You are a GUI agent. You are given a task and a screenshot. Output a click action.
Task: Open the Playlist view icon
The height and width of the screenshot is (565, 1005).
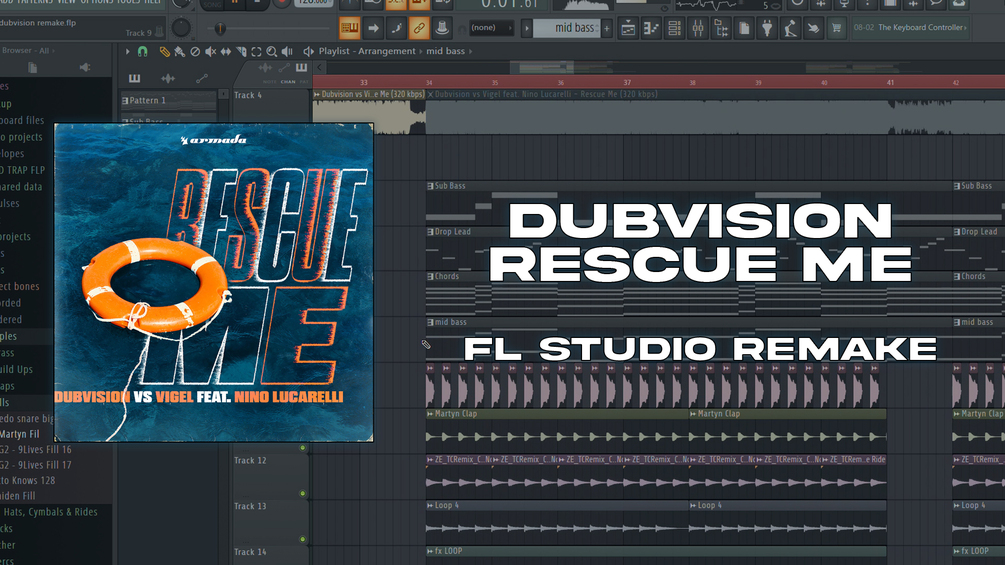coord(628,28)
